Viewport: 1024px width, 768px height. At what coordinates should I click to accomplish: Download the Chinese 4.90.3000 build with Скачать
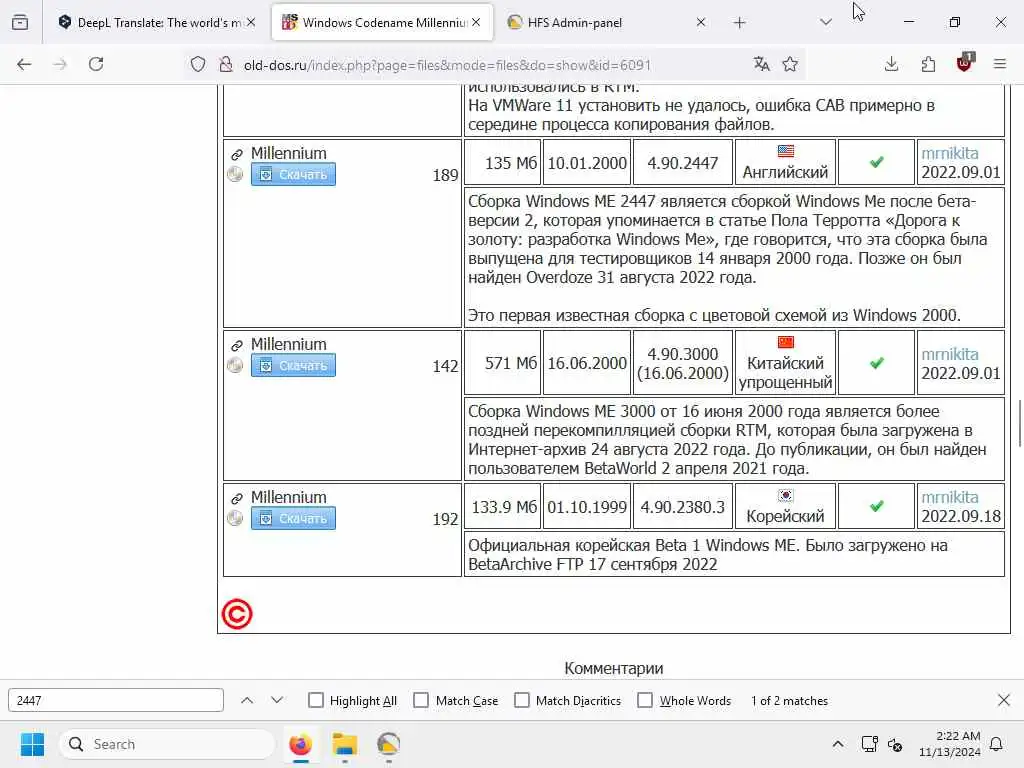click(293, 365)
